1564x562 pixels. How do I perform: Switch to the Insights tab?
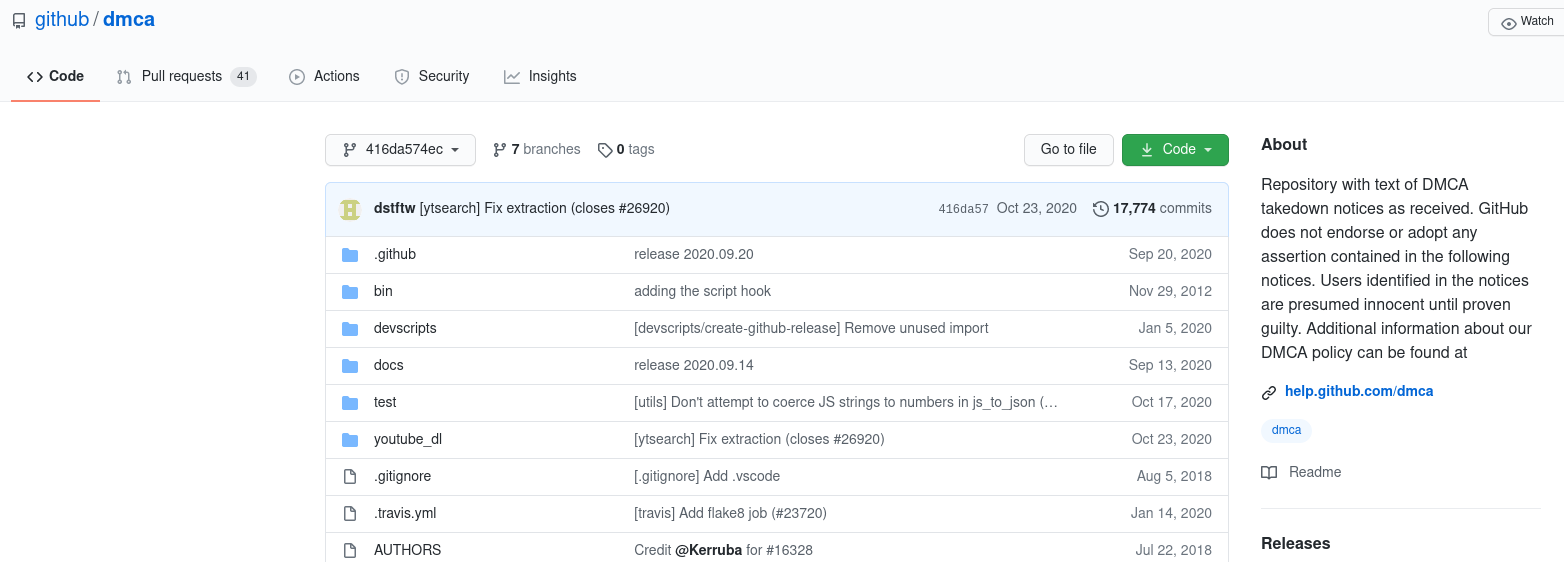(x=540, y=76)
